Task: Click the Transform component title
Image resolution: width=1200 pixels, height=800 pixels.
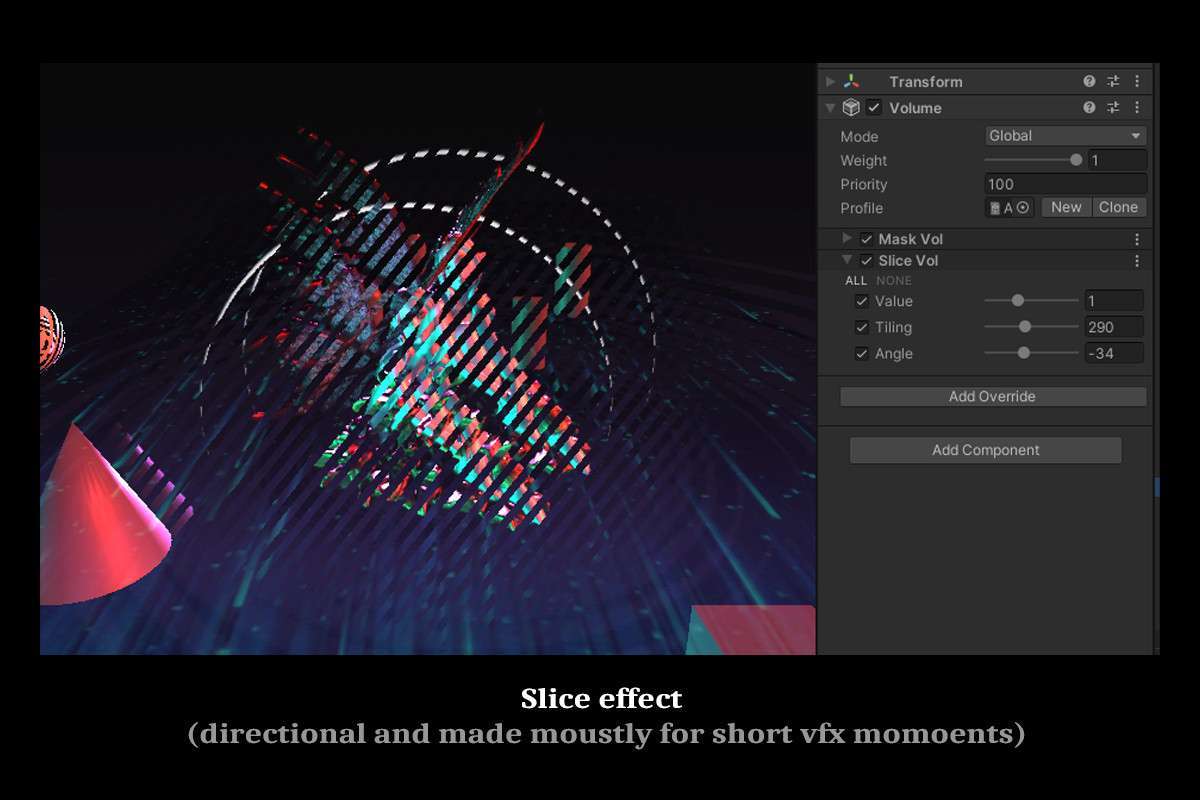Action: click(x=926, y=82)
